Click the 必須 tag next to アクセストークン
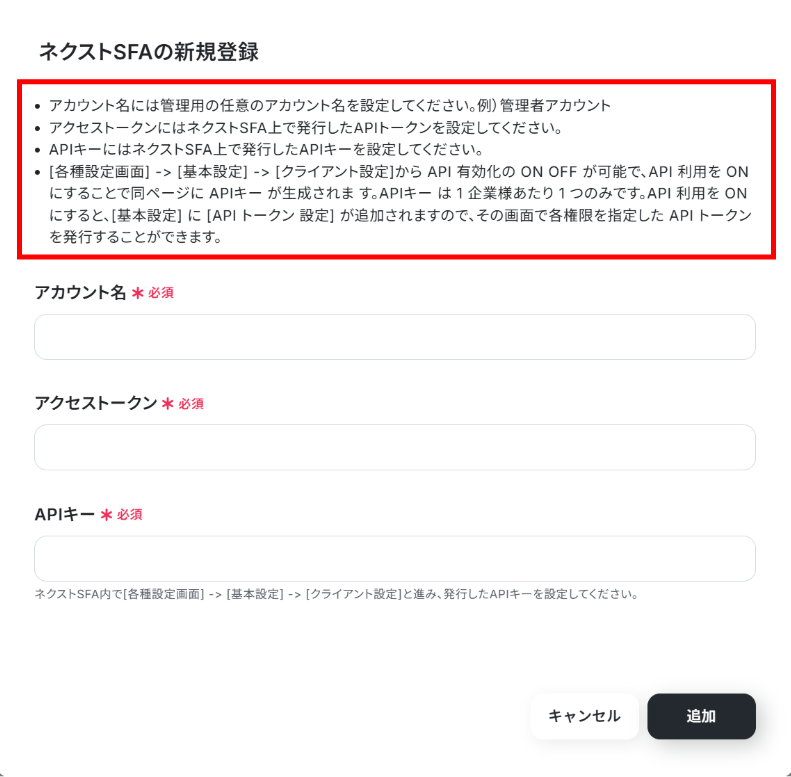Image resolution: width=791 pixels, height=777 pixels. pyautogui.click(x=191, y=404)
